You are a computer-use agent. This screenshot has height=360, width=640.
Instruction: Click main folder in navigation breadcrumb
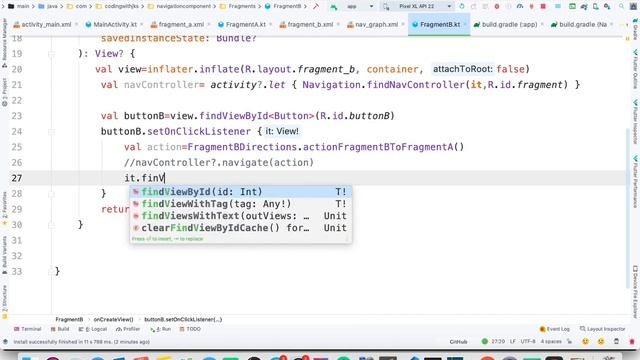click(x=19, y=7)
